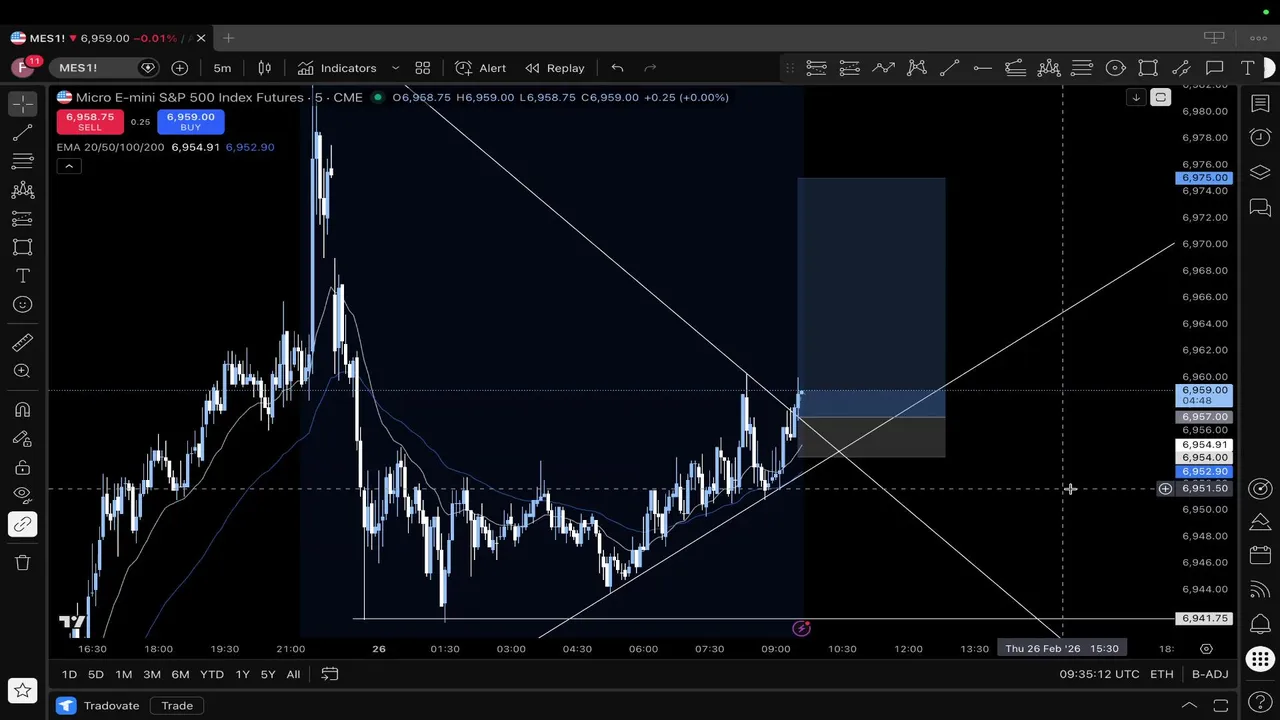1280x720 pixels.
Task: Open the MES1! symbol search field
Action: [x=102, y=68]
